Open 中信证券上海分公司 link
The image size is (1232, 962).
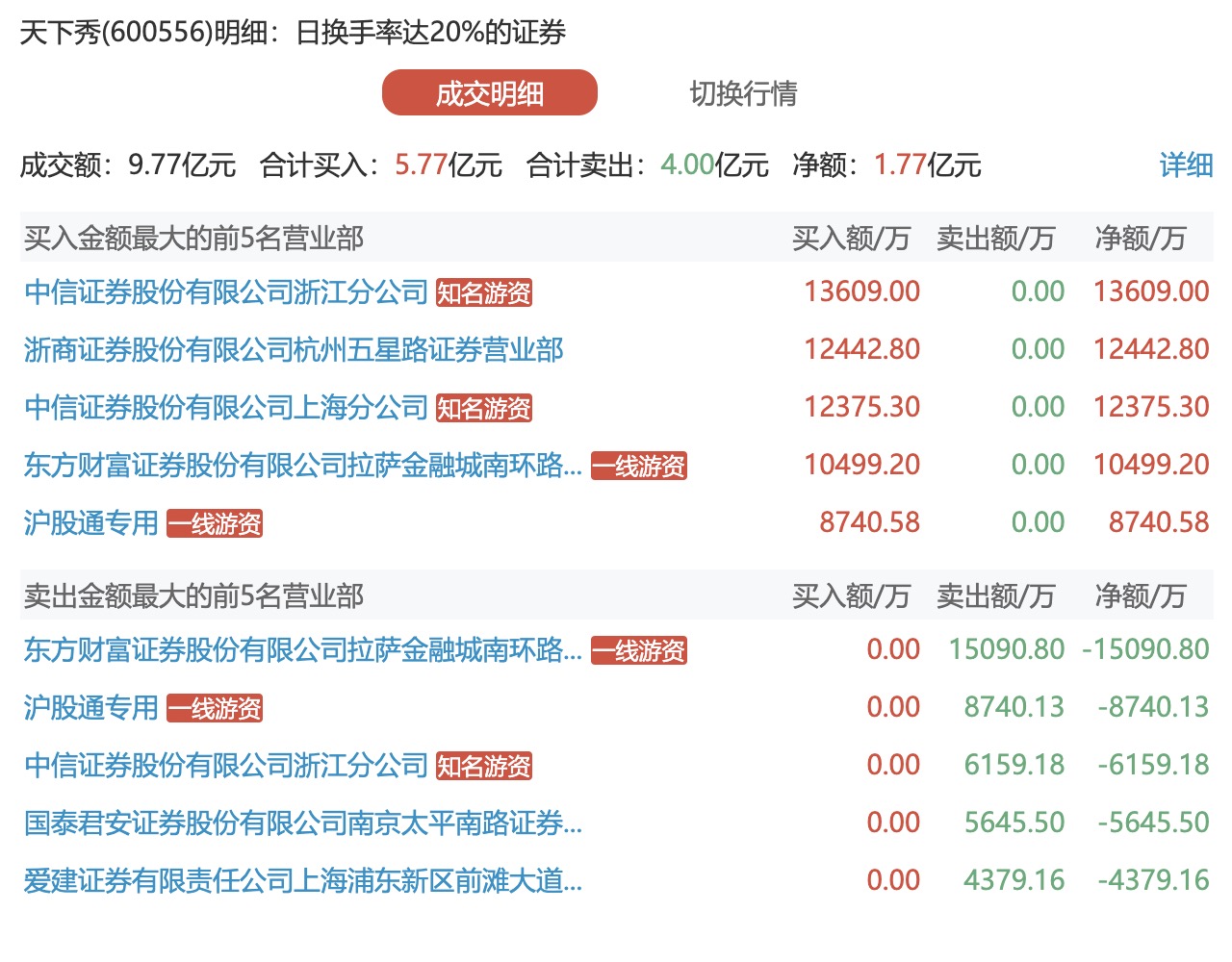pyautogui.click(x=226, y=407)
